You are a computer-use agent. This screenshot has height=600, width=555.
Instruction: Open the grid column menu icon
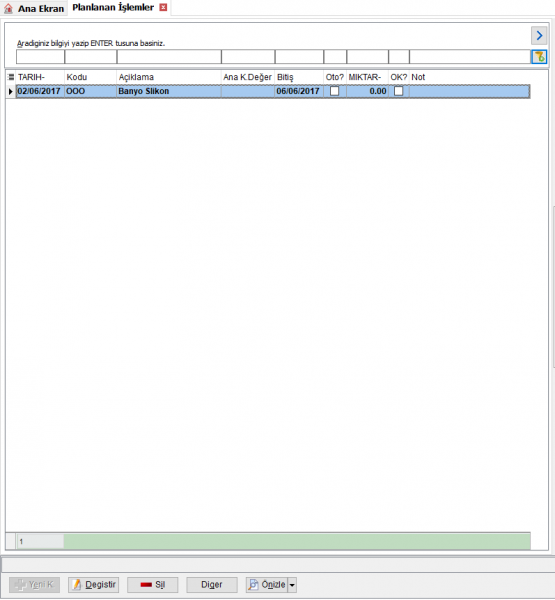coord(11,77)
